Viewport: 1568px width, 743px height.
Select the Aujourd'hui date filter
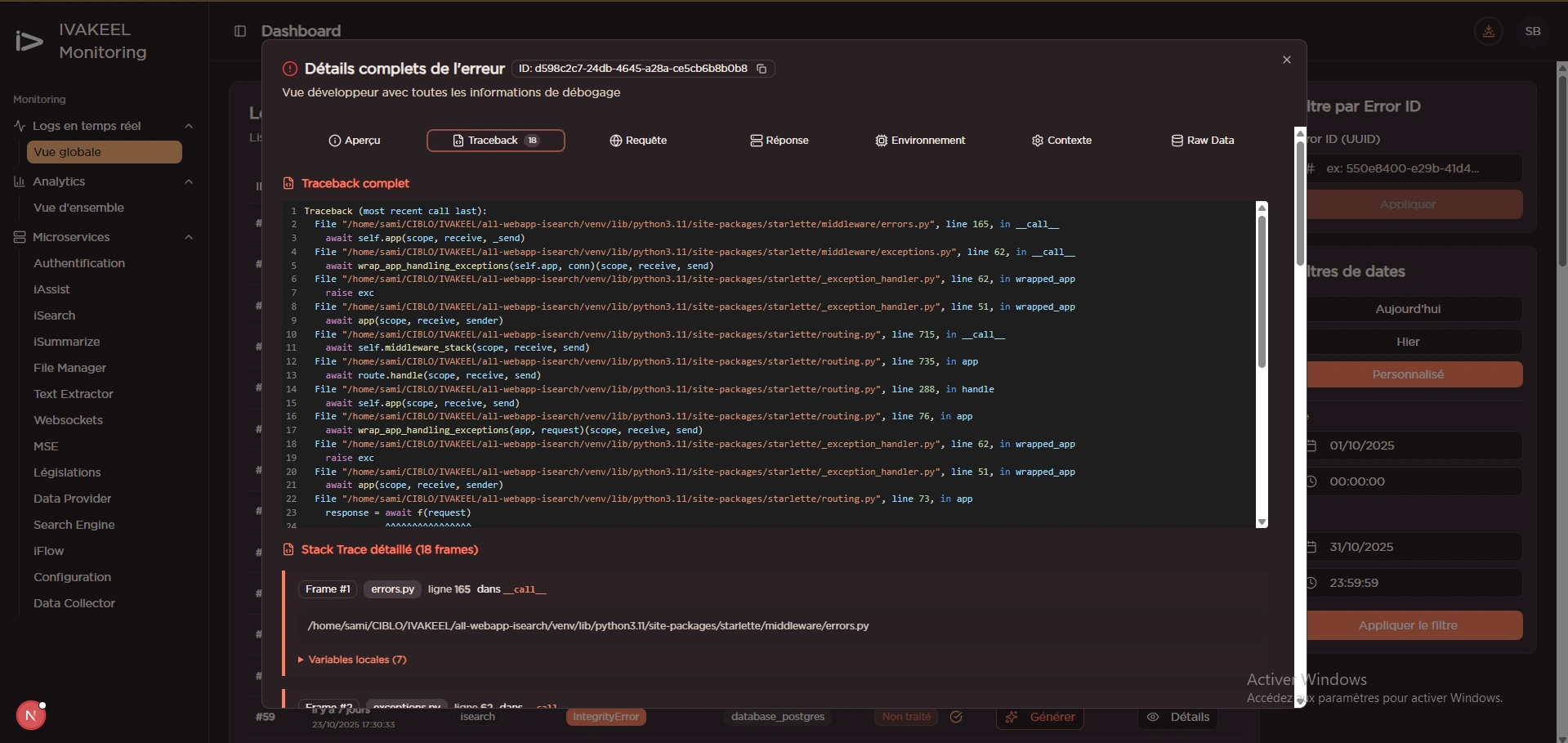pos(1414,309)
